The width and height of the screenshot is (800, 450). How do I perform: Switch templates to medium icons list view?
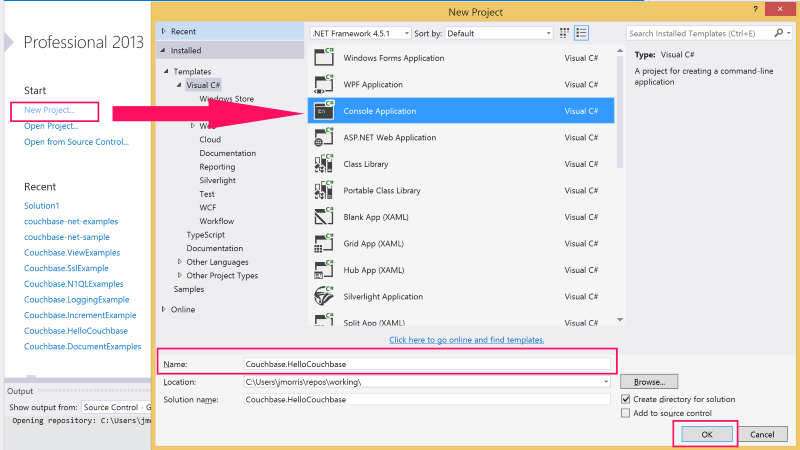coord(581,33)
